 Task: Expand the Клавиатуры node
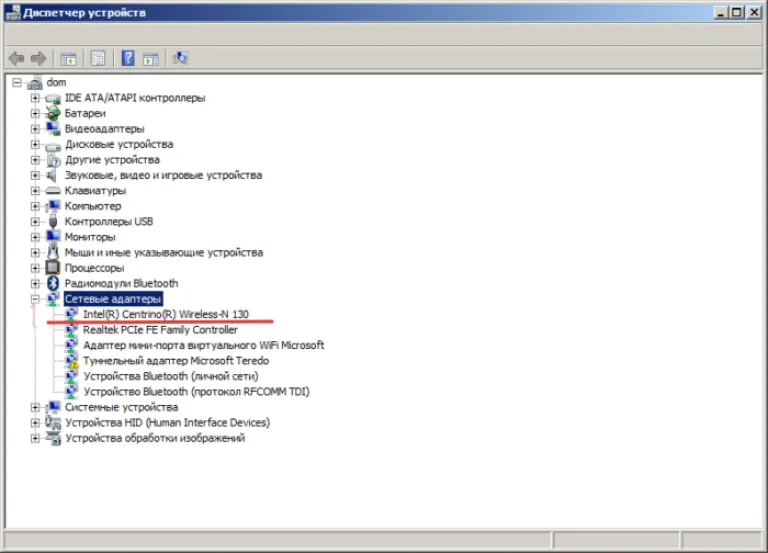[35, 191]
